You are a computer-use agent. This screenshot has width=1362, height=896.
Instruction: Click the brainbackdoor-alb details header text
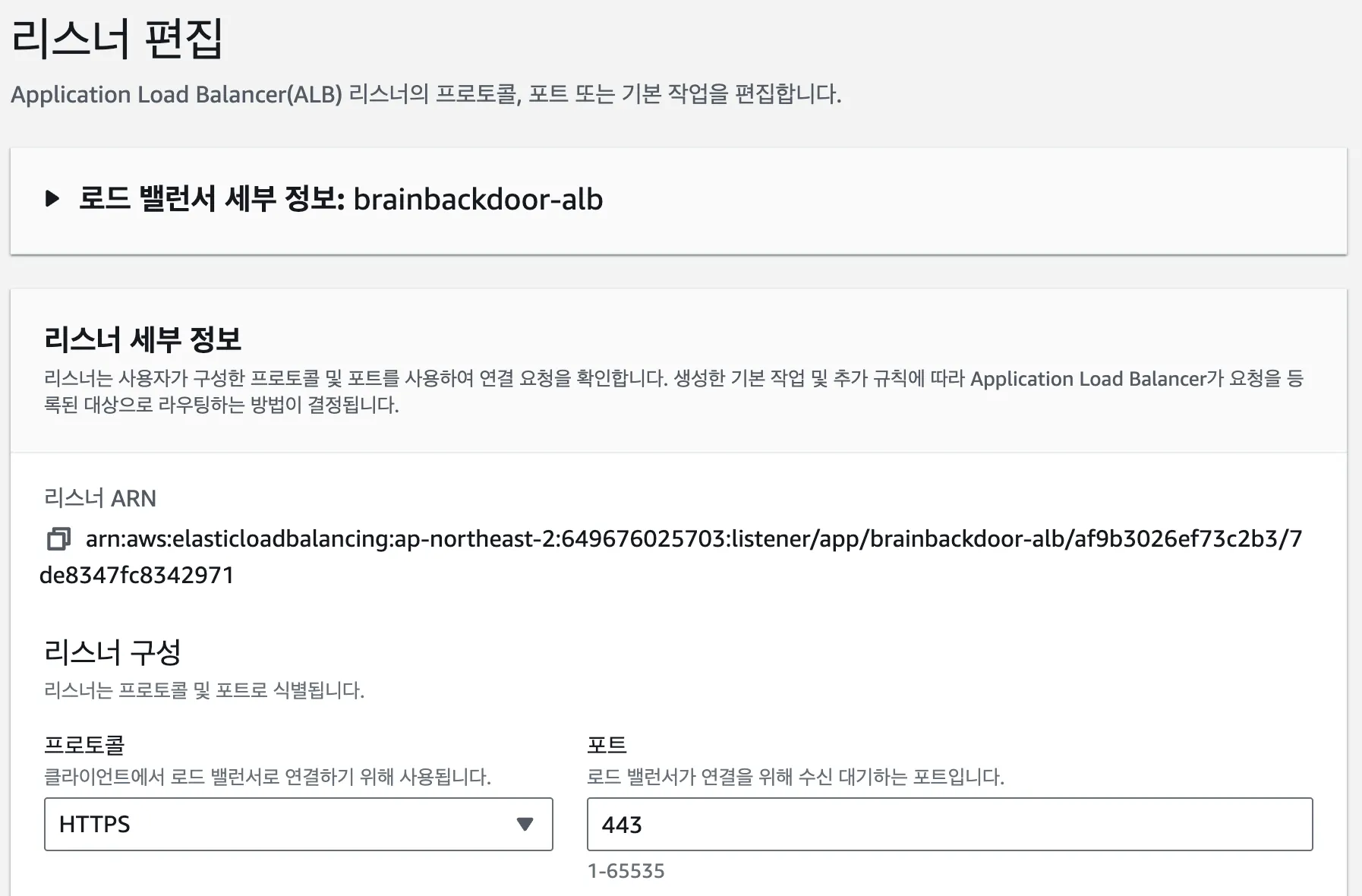pos(341,200)
